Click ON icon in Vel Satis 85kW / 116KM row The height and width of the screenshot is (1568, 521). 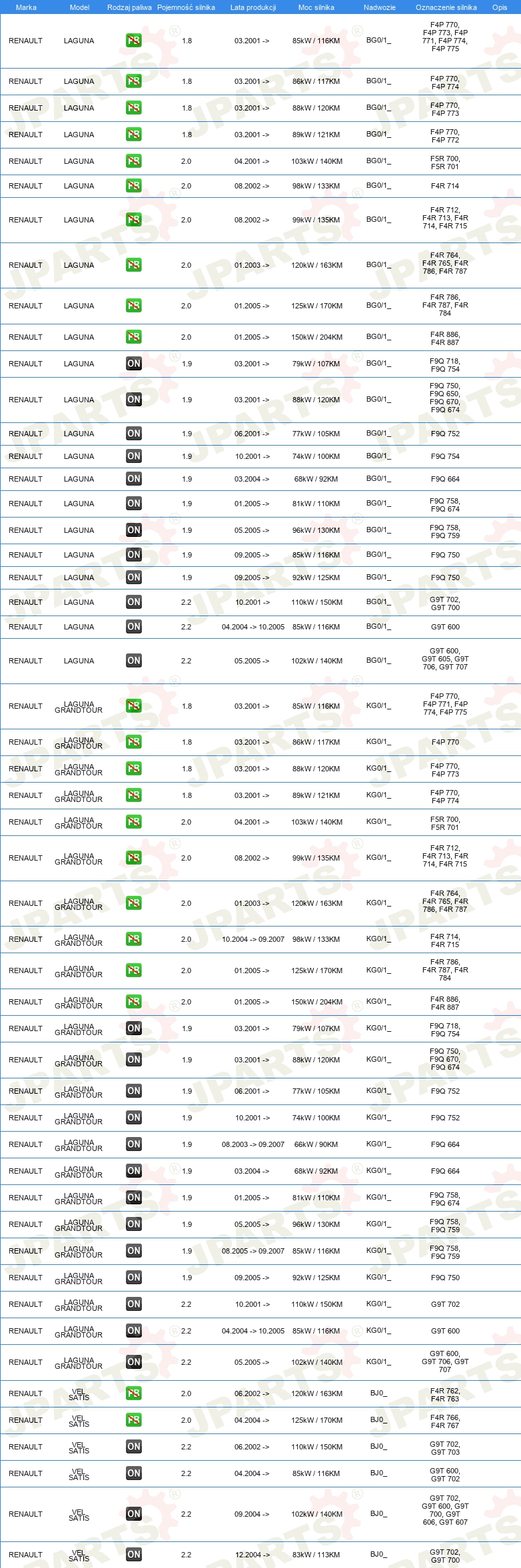(133, 1473)
